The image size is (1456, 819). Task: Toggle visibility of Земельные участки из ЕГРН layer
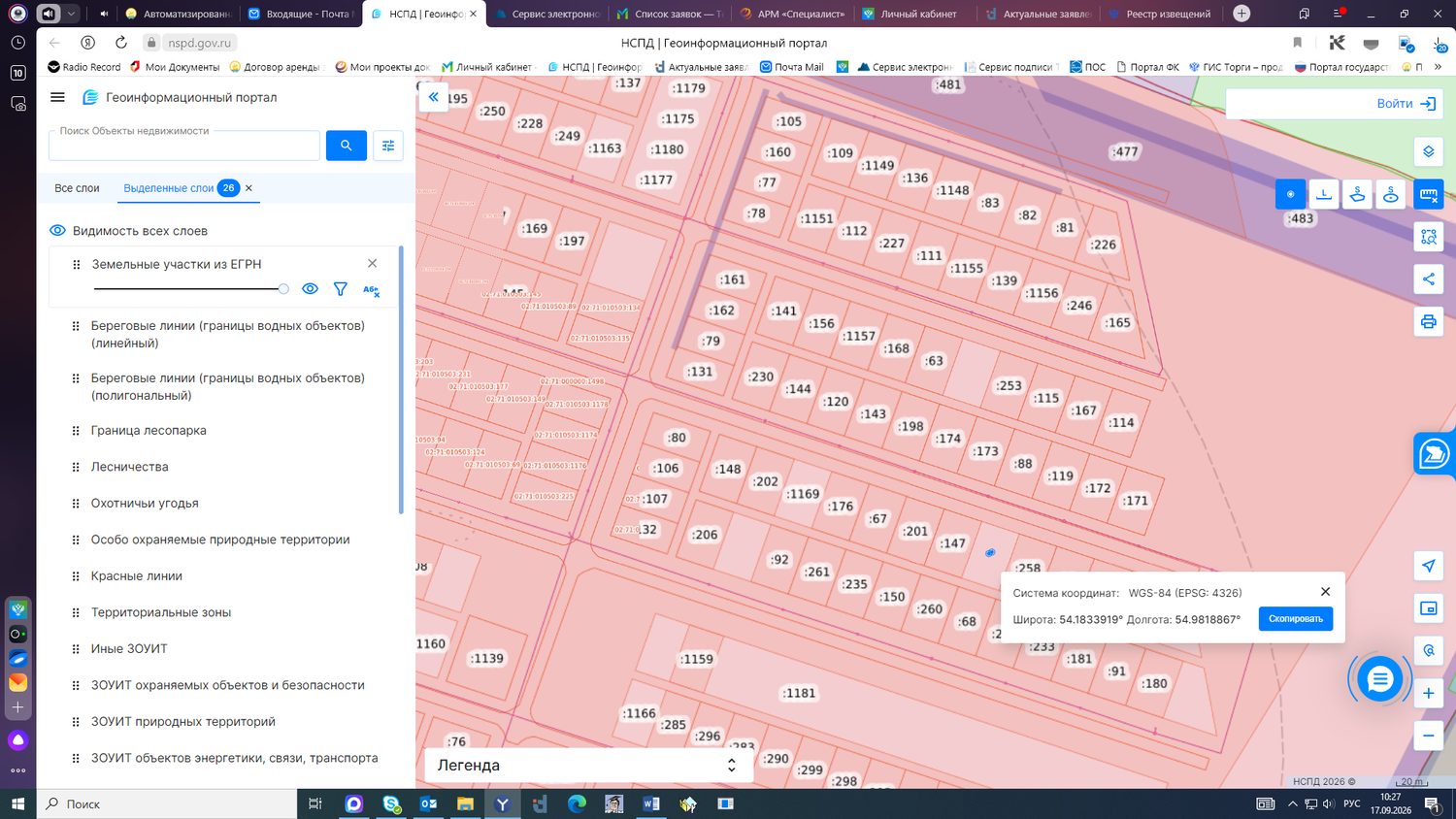pos(310,289)
